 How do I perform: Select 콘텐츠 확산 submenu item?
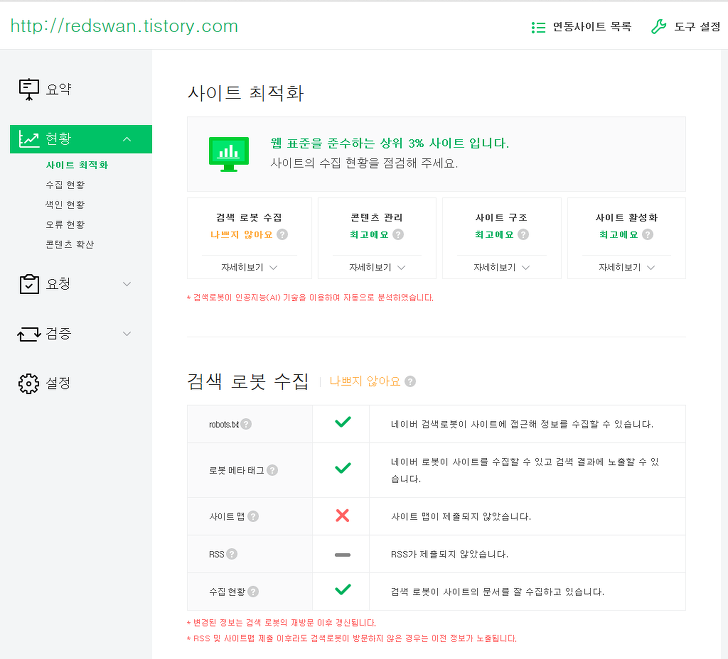click(x=70, y=244)
